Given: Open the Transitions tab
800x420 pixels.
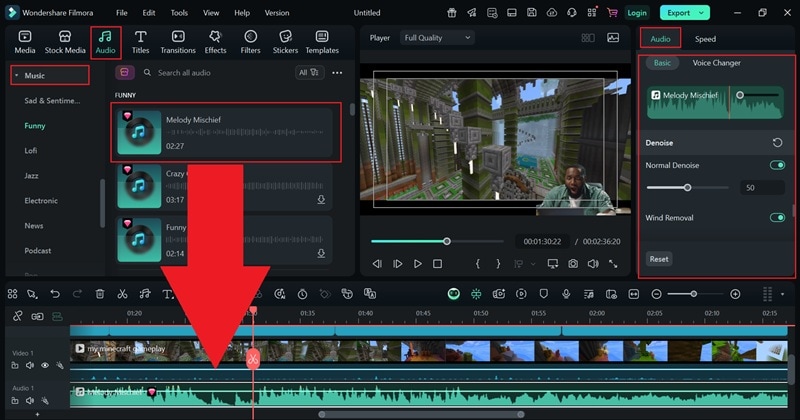Looking at the screenshot, I should 178,42.
